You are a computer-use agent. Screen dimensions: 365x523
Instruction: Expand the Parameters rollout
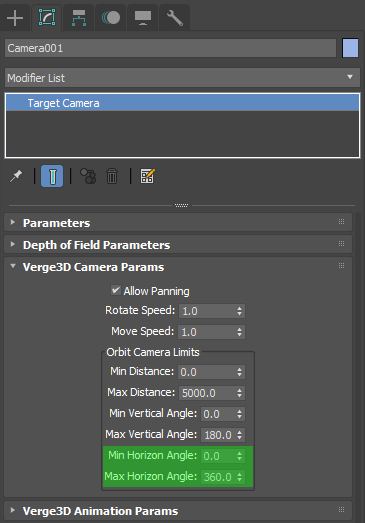[x=178, y=222]
